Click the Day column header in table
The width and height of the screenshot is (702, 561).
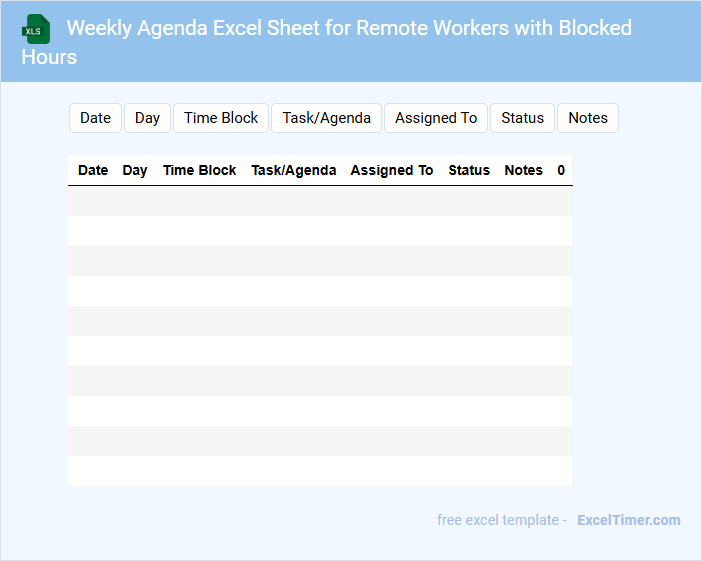click(x=135, y=170)
